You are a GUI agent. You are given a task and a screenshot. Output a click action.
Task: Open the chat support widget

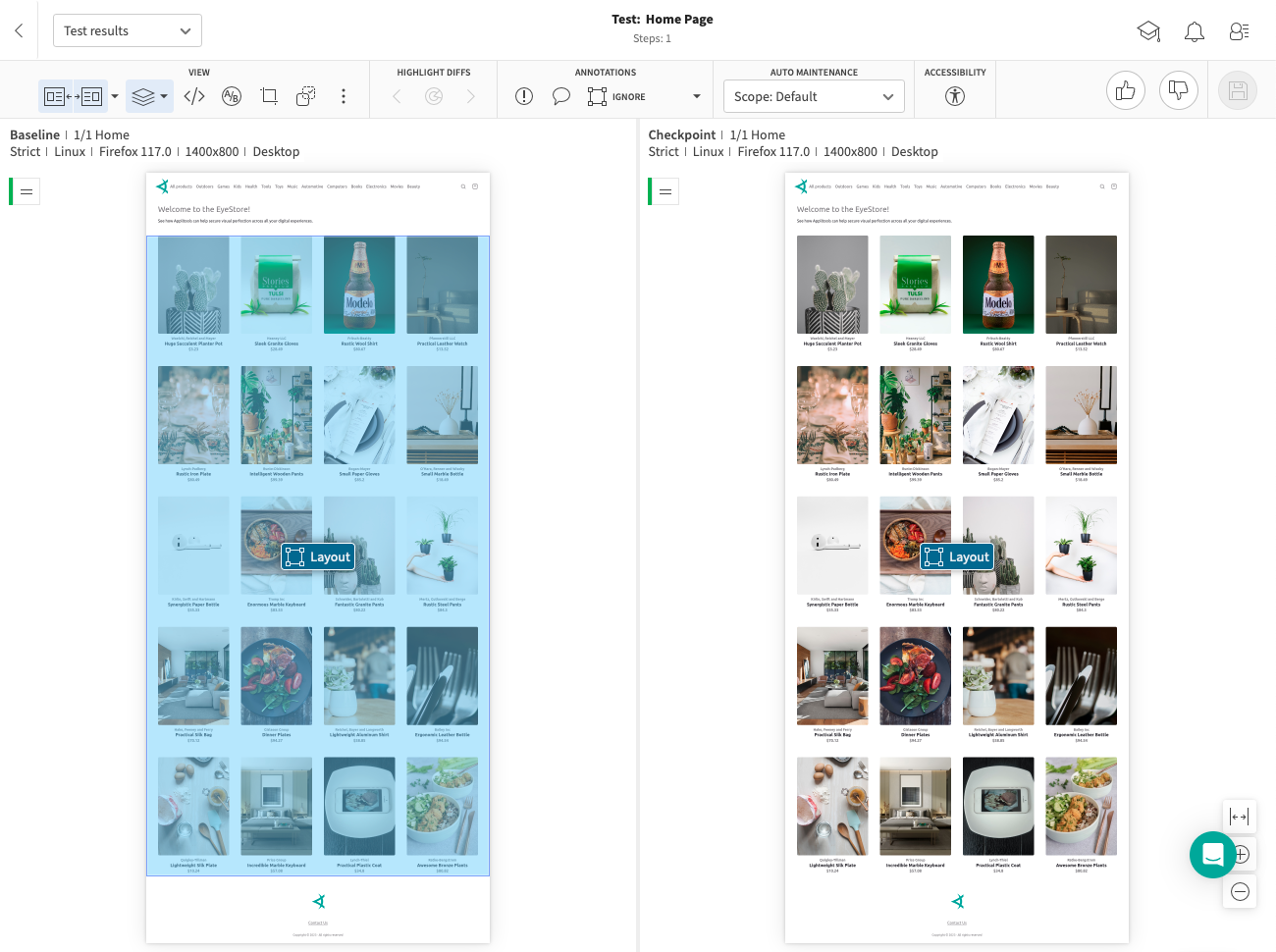pos(1213,855)
